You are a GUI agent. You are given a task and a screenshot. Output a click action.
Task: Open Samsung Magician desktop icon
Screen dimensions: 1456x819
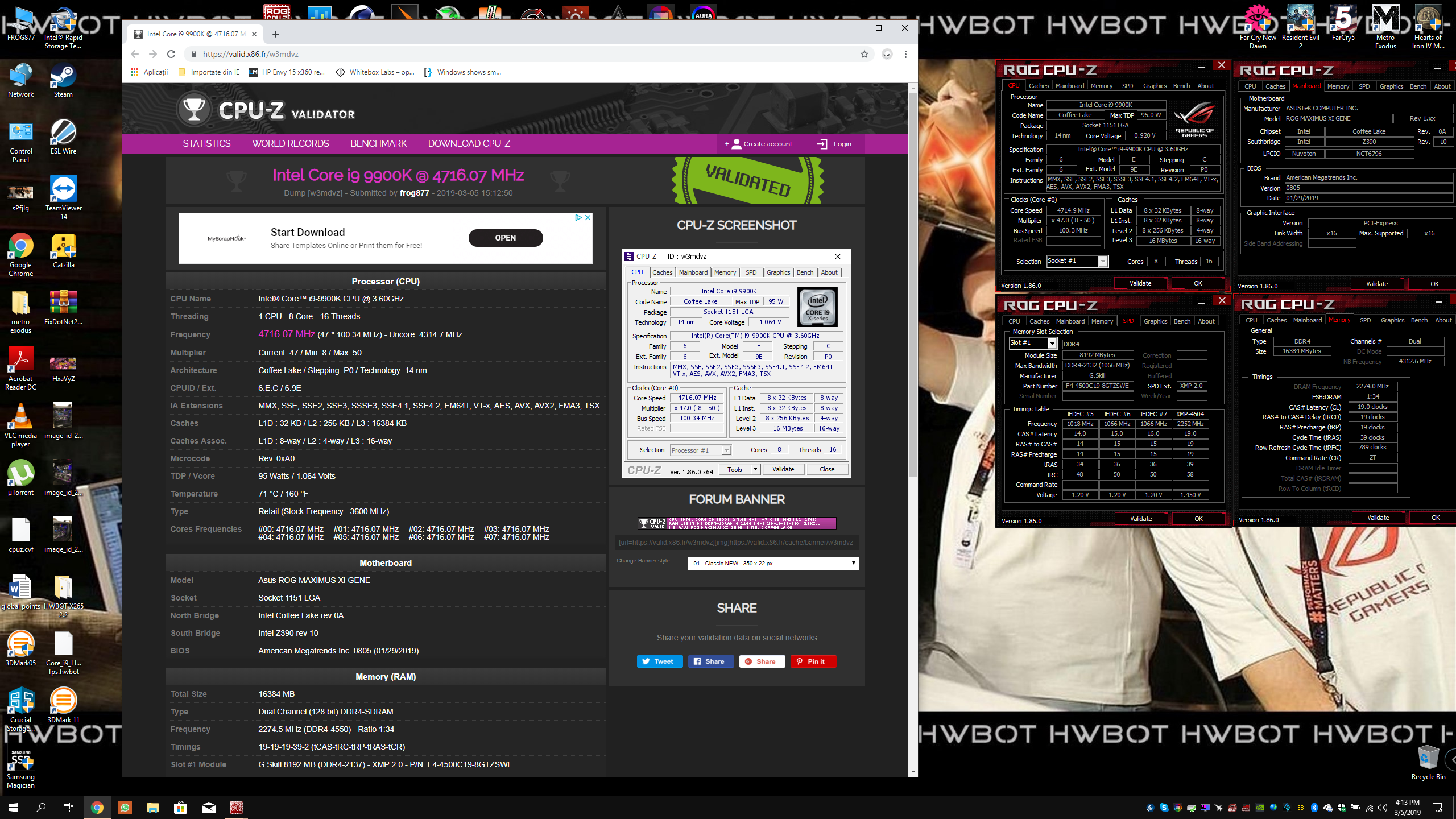click(20, 769)
